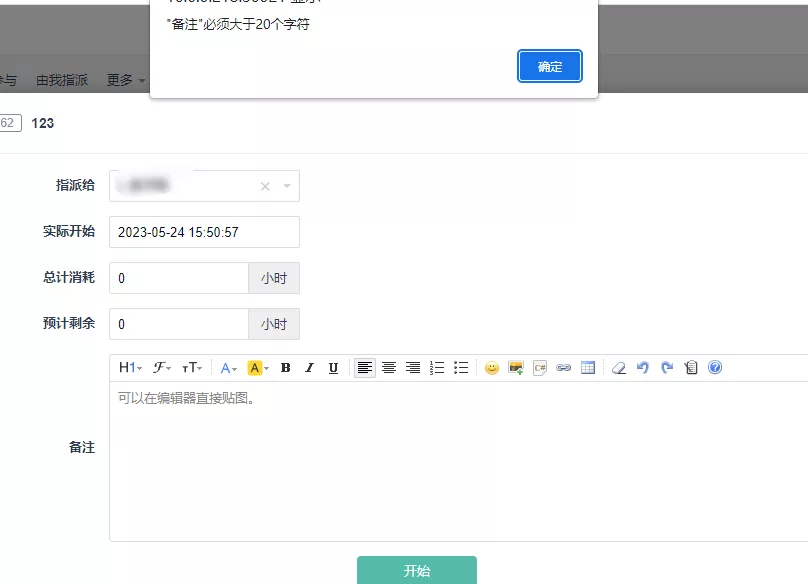Clear formatting with the eraser icon

tap(619, 368)
